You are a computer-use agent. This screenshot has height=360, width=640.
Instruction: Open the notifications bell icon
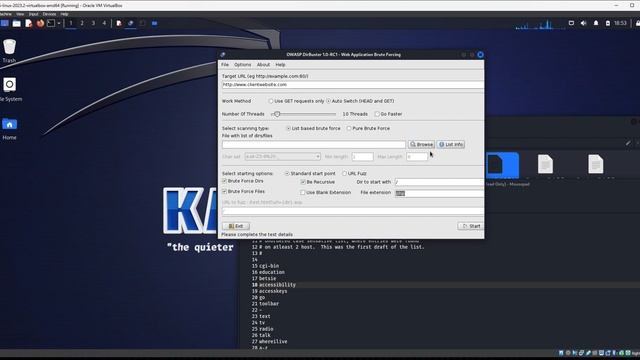coord(596,23)
